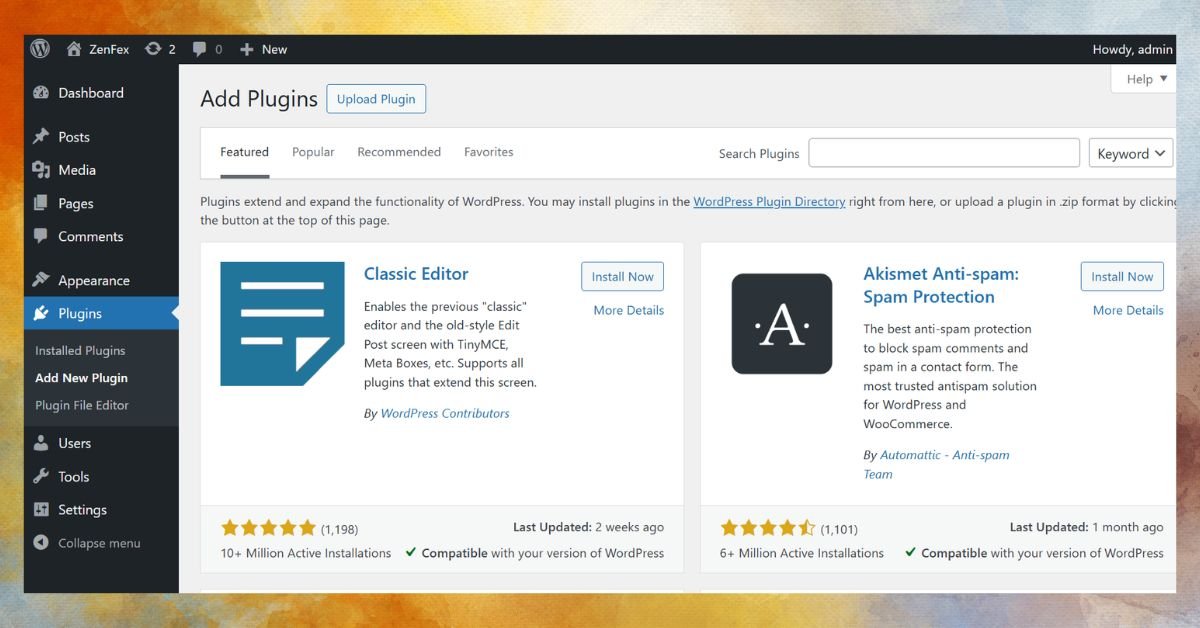Screen dimensions: 1200x628
Task: View More Details for Akismet Anti-spam
Action: pos(1128,310)
